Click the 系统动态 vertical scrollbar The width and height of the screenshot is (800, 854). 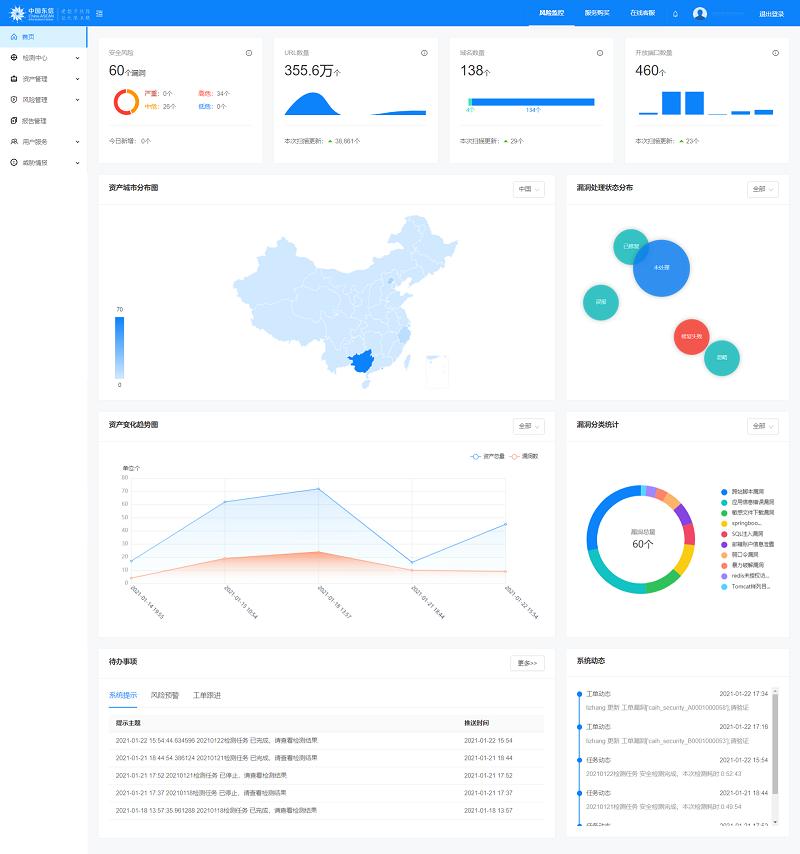775,745
